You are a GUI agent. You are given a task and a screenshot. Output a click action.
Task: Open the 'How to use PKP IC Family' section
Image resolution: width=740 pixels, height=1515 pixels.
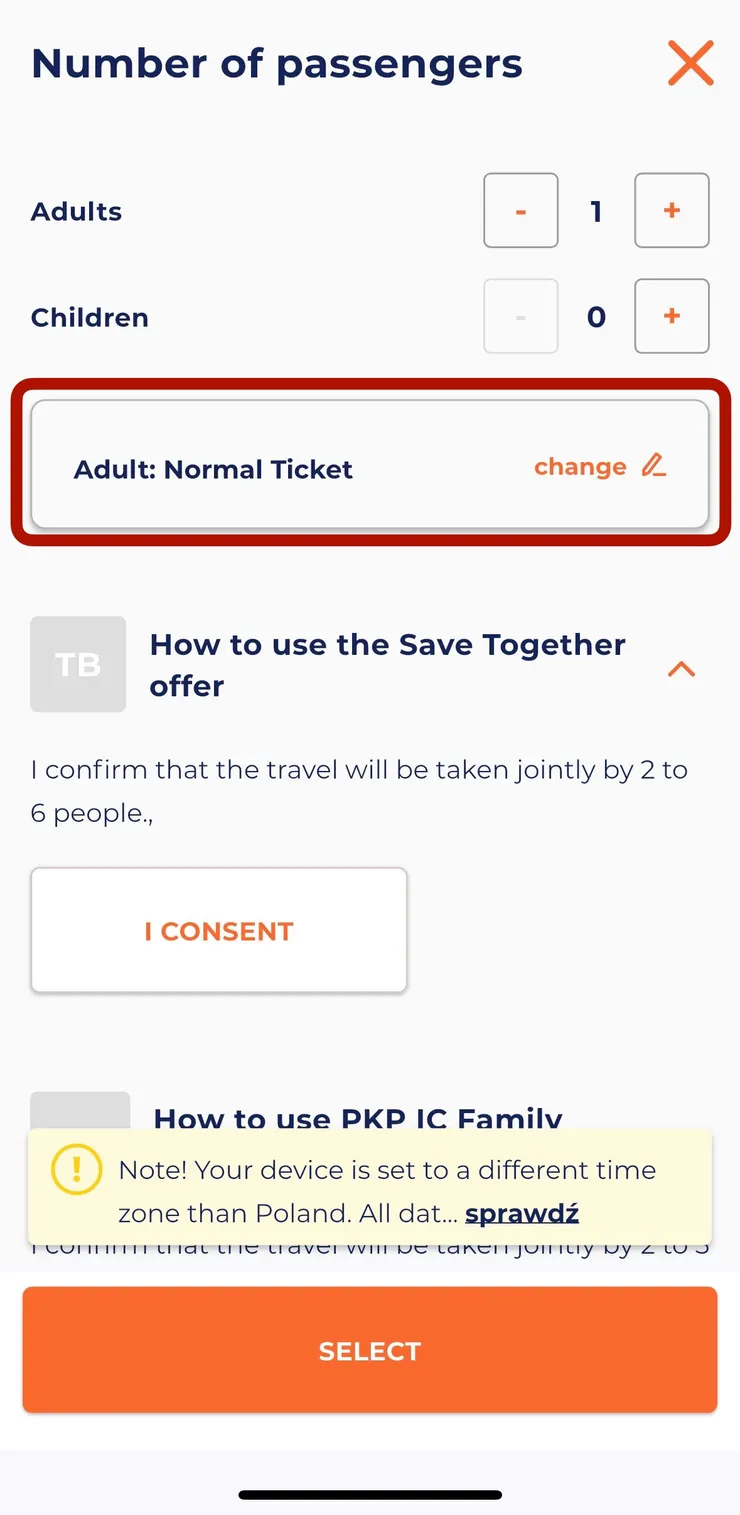coord(358,1117)
